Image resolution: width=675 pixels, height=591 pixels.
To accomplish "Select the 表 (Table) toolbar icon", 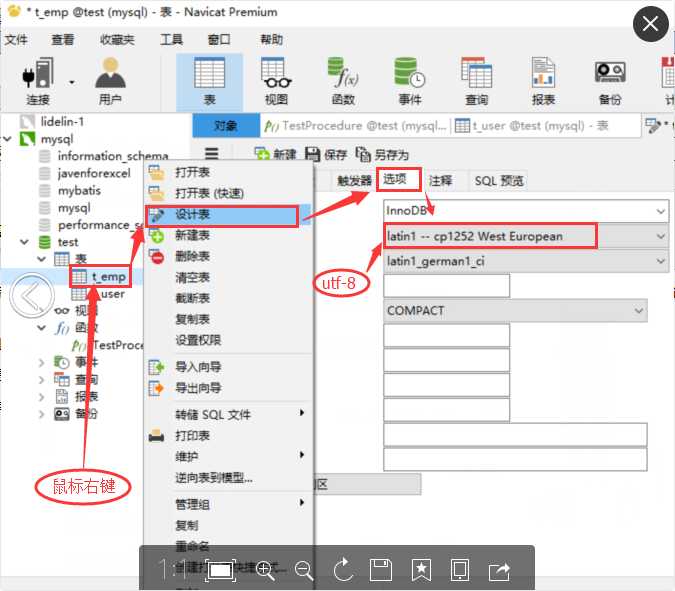I will pyautogui.click(x=209, y=82).
